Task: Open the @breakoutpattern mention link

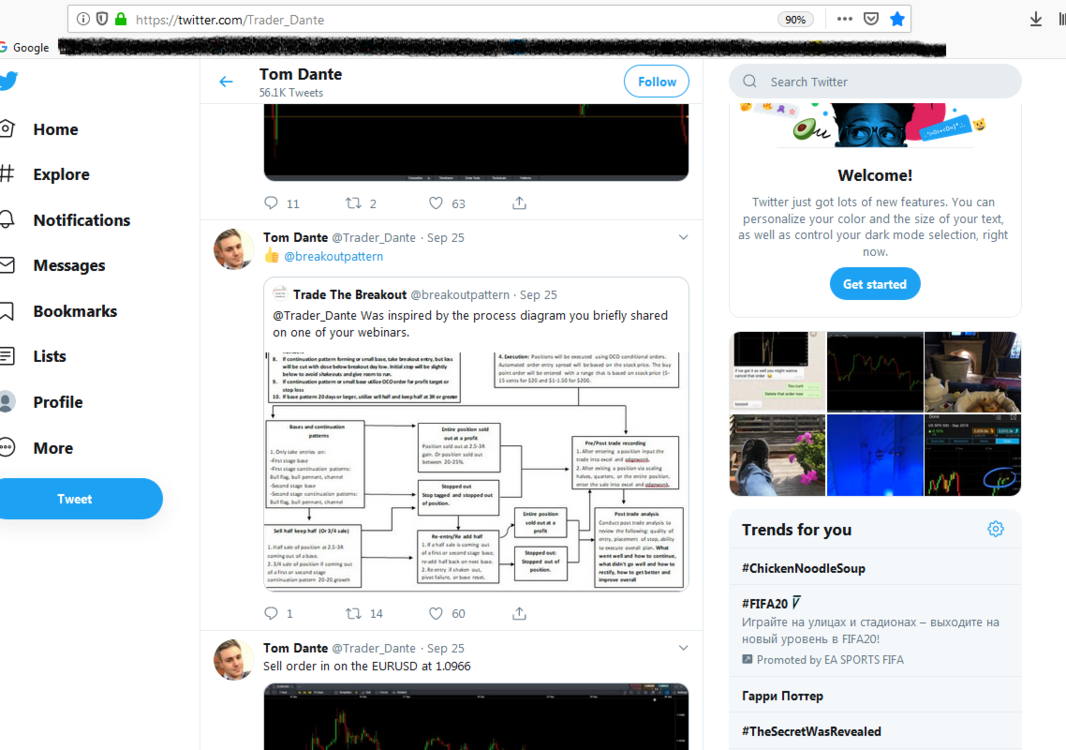Action: pyautogui.click(x=333, y=256)
